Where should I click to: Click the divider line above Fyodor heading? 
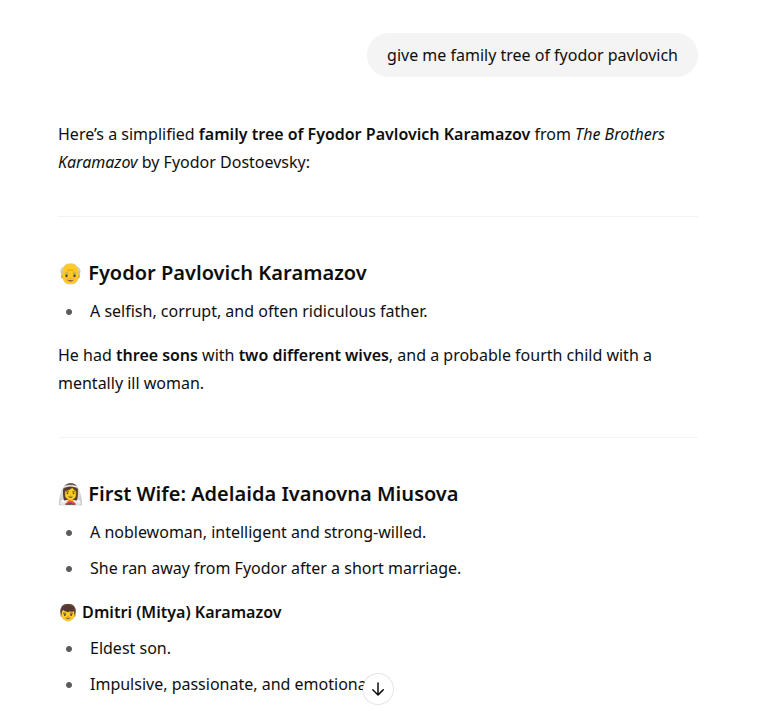coord(378,216)
